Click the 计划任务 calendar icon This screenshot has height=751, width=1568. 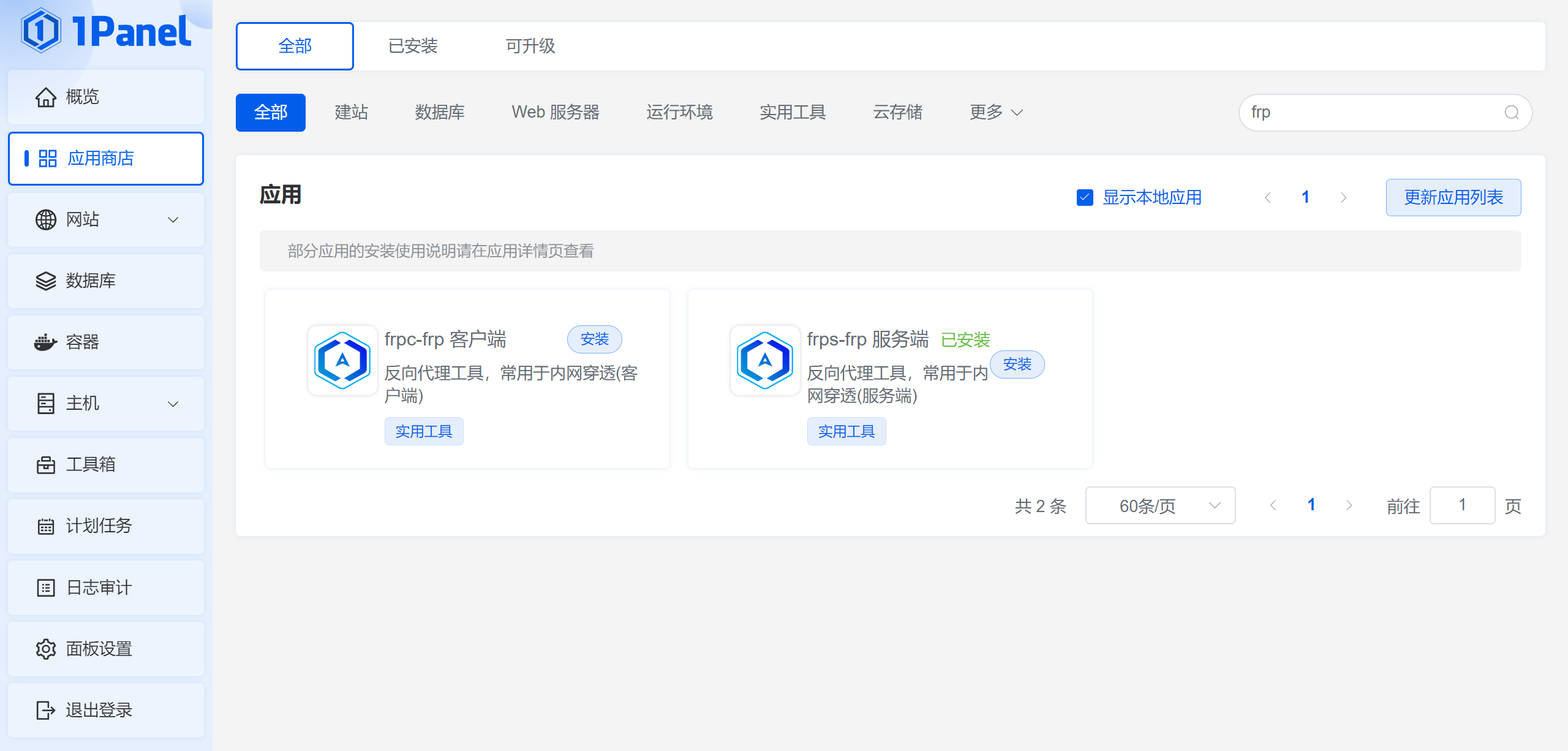pyautogui.click(x=46, y=526)
